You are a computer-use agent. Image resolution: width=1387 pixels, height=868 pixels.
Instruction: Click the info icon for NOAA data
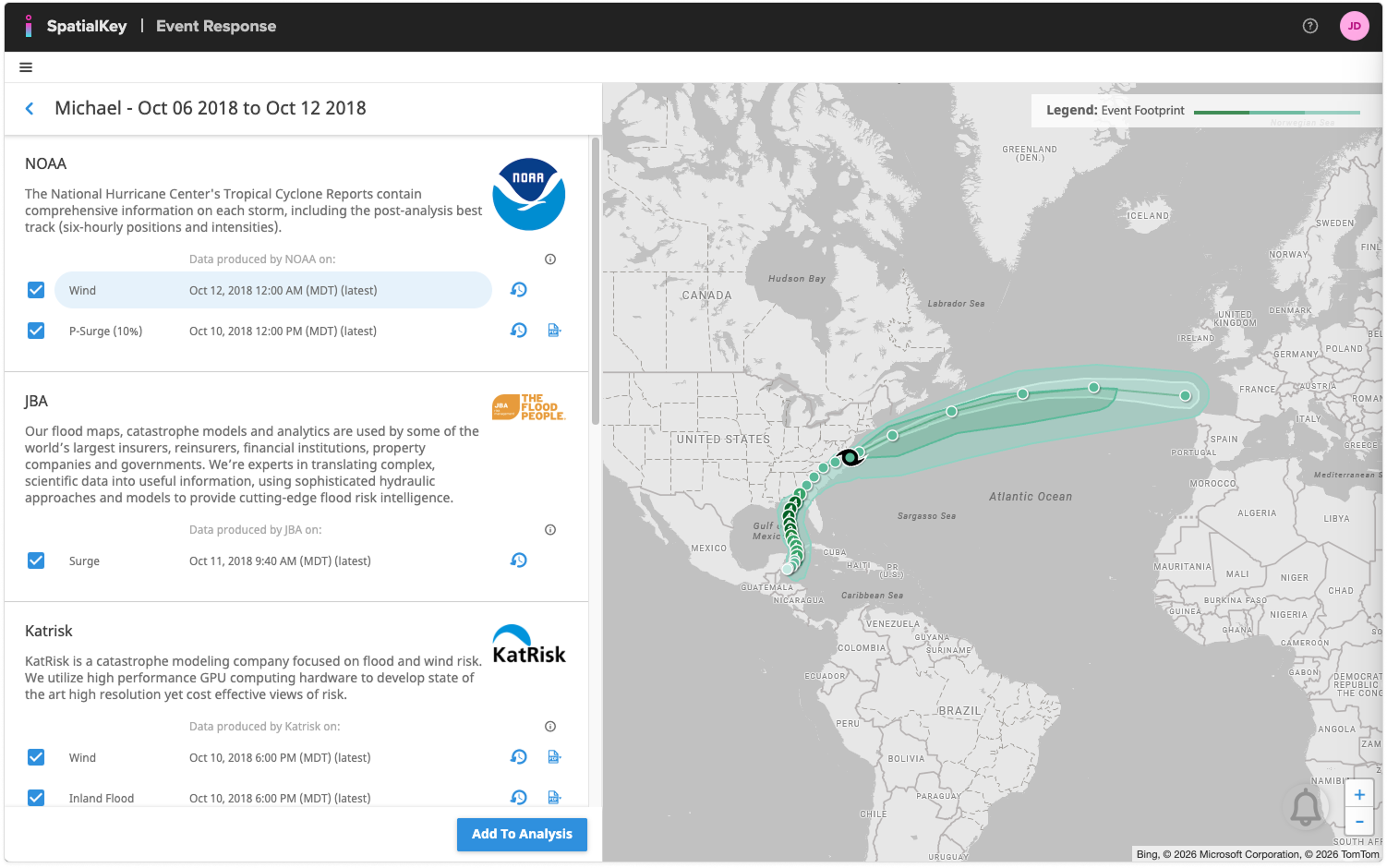click(550, 259)
